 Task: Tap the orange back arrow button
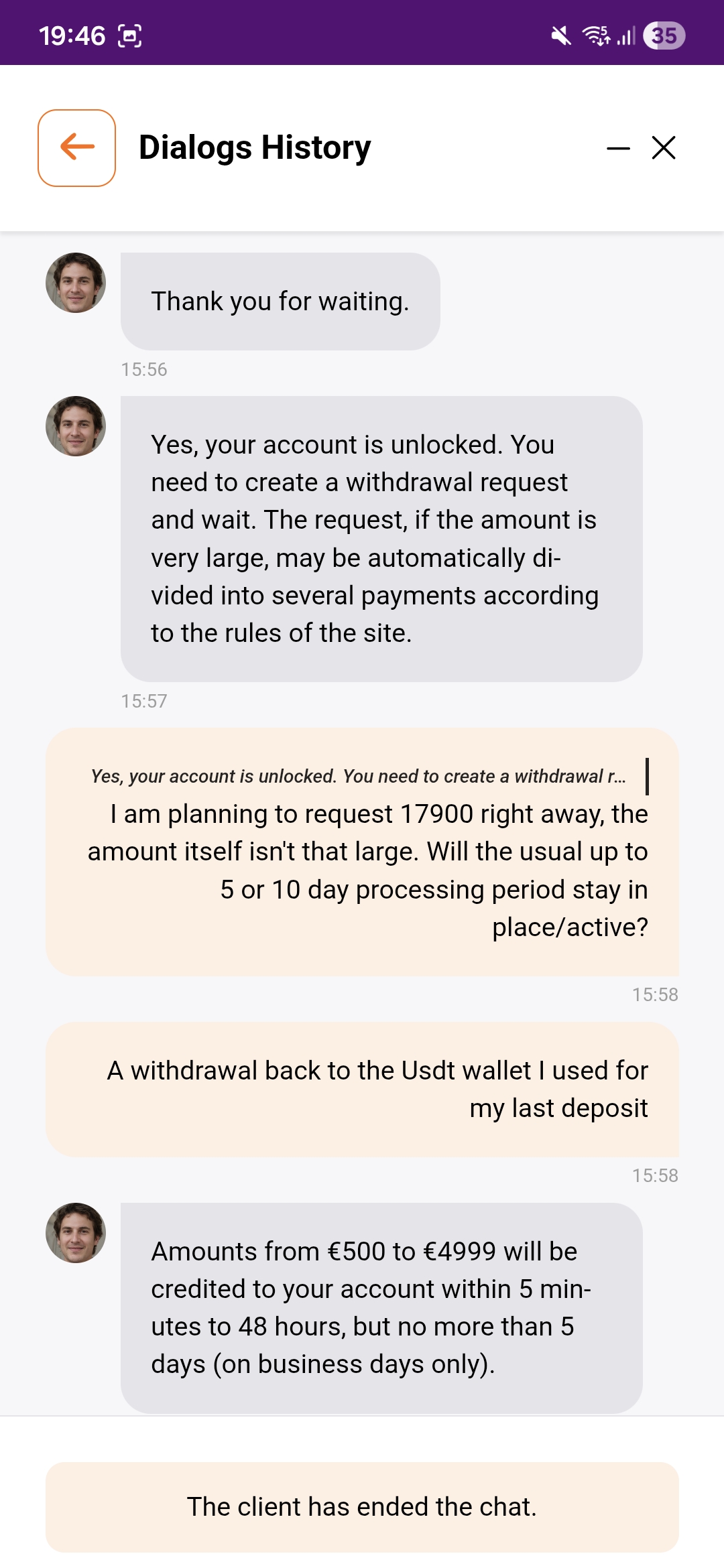76,148
